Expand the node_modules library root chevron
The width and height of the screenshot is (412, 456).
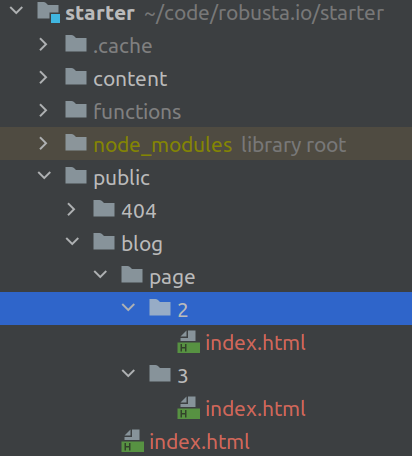point(43,143)
